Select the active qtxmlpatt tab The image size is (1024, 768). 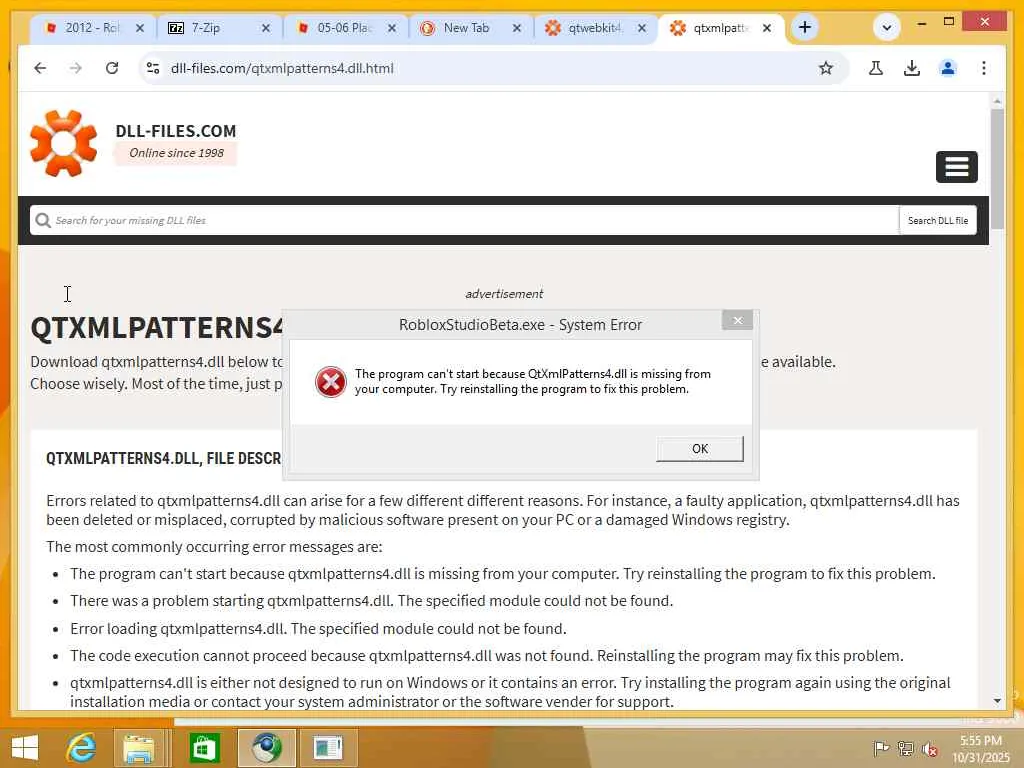coord(720,27)
